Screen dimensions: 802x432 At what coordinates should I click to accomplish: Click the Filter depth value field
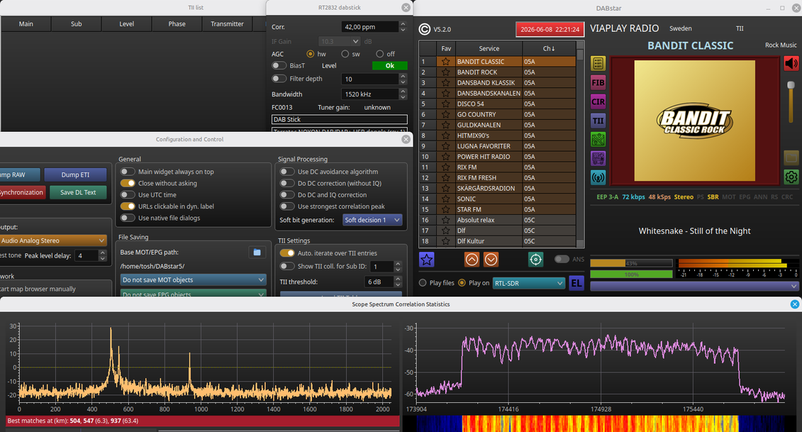coord(370,79)
